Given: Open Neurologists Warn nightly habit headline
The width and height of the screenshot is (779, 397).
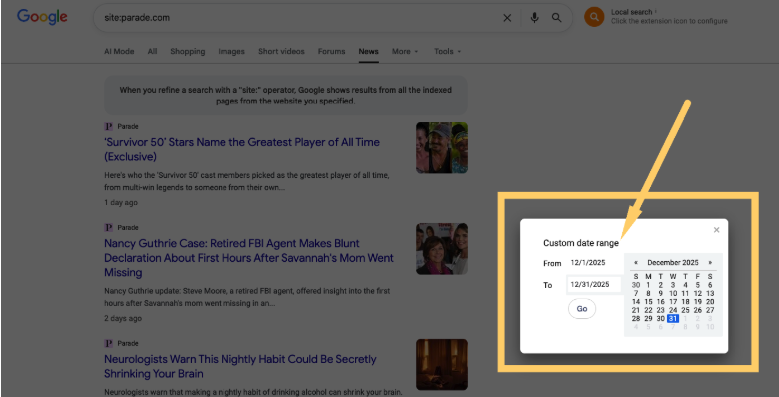Looking at the screenshot, I should (240, 366).
